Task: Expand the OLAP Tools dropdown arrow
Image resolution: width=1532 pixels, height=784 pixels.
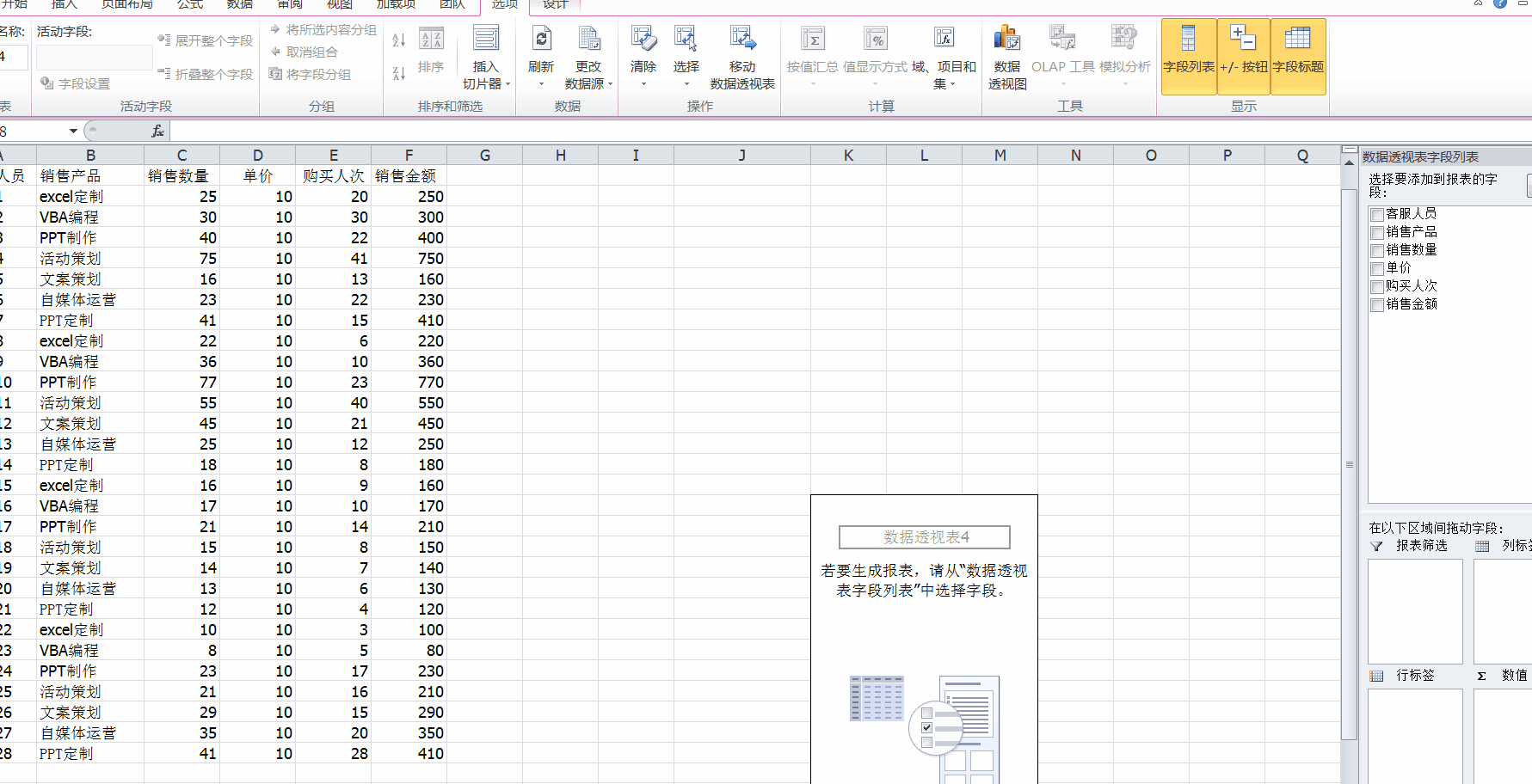Action: coord(1063,84)
